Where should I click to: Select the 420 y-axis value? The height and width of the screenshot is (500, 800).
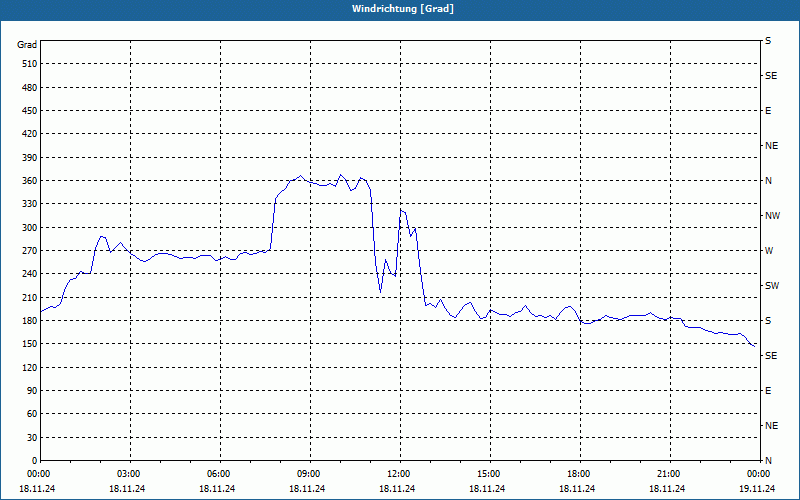pos(30,134)
